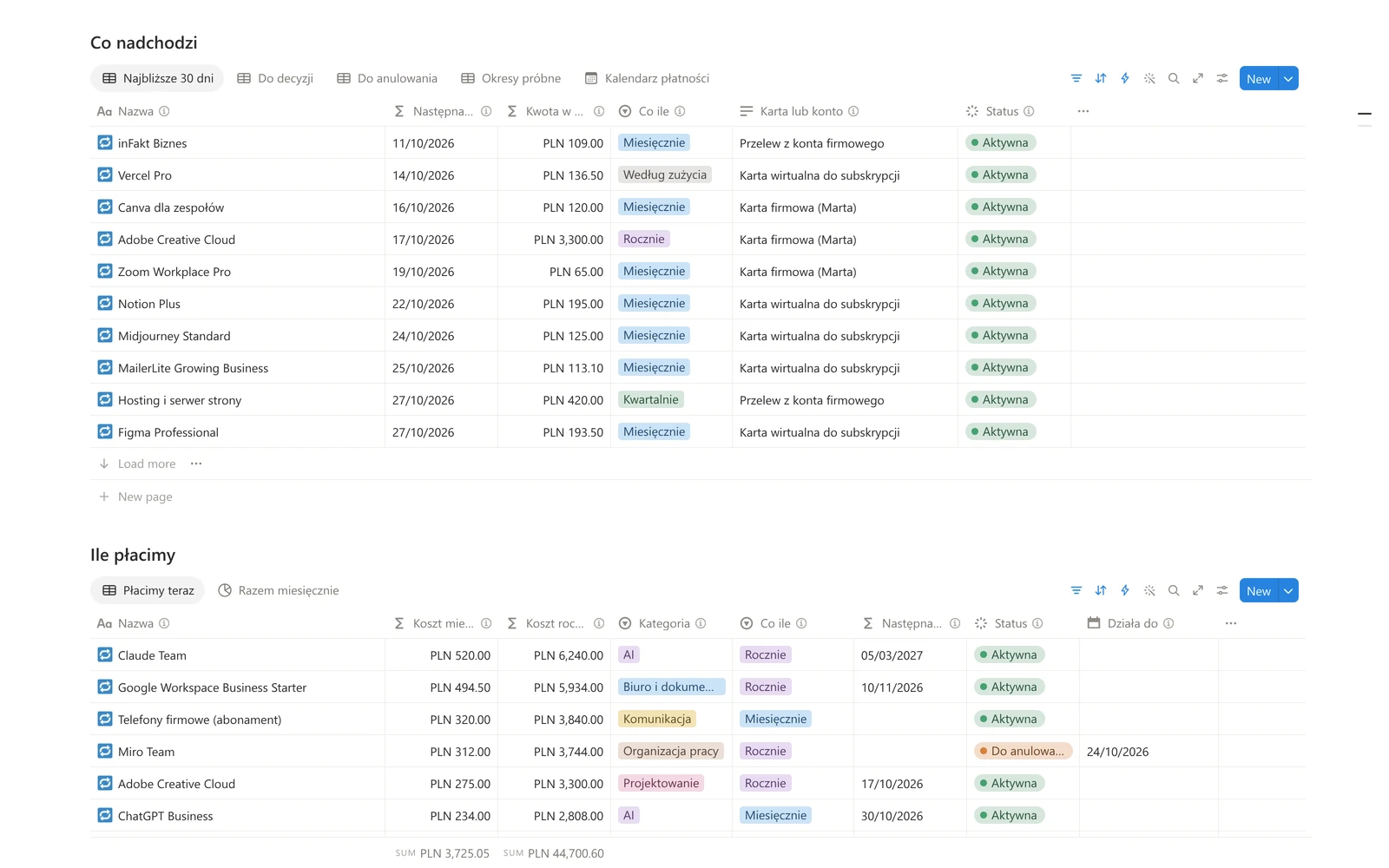Screen dimensions: 1389x868
Task: Click Do anulowania status of Miro Team
Action: click(1023, 751)
